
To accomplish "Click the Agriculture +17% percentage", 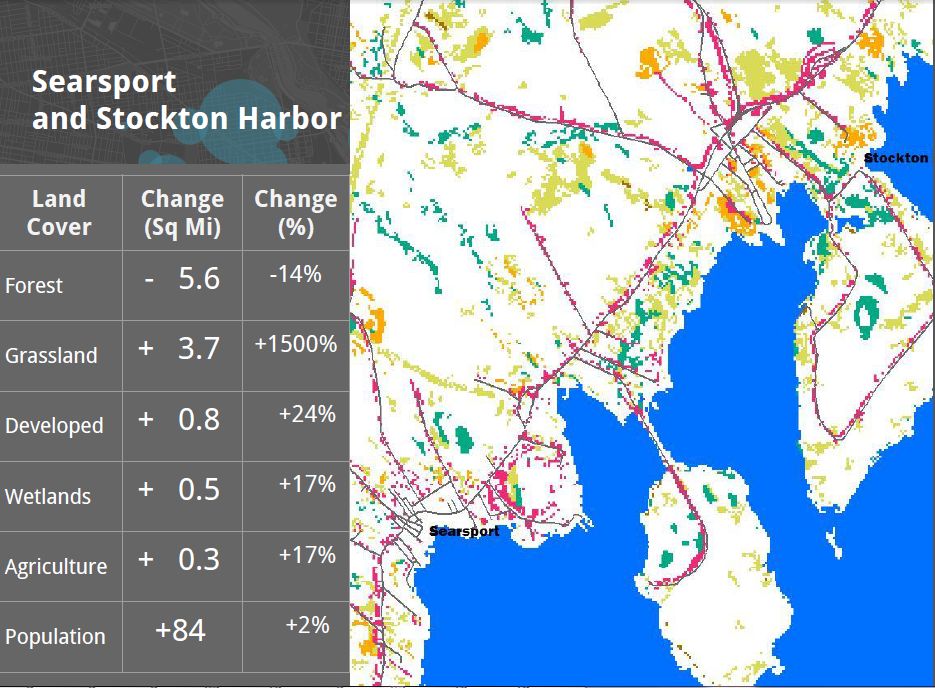I will 307,555.
